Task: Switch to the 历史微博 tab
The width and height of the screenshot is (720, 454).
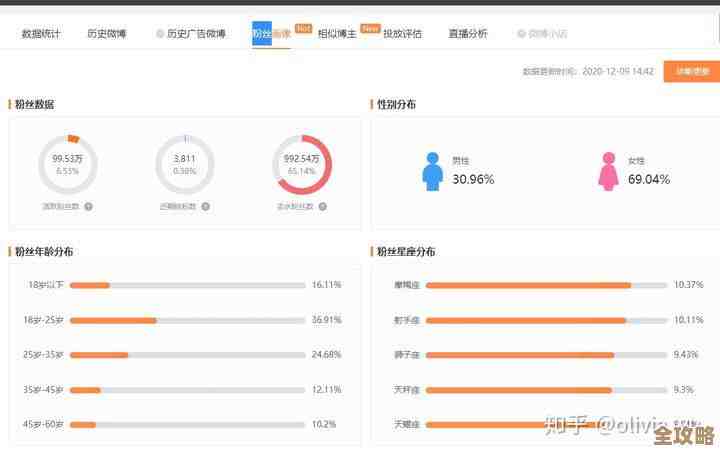Action: [107, 34]
